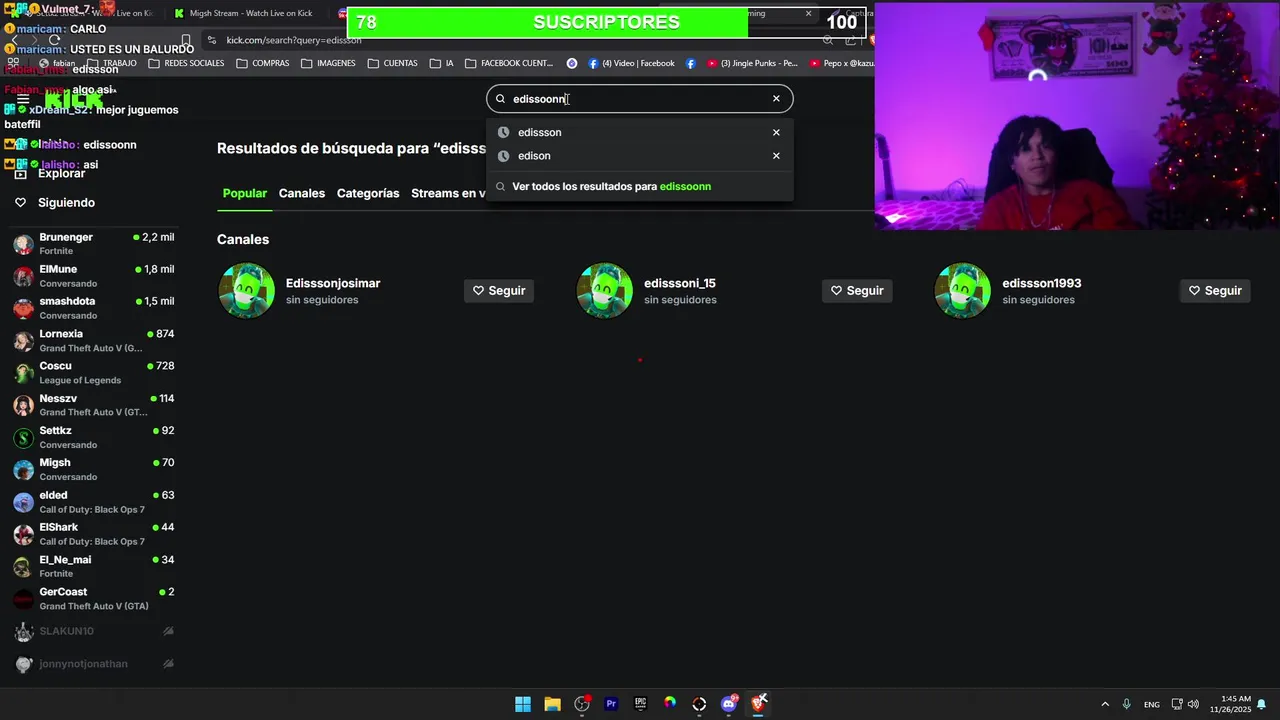Open offline channel SLAKUN10
Image resolution: width=1280 pixels, height=720 pixels.
(93, 631)
